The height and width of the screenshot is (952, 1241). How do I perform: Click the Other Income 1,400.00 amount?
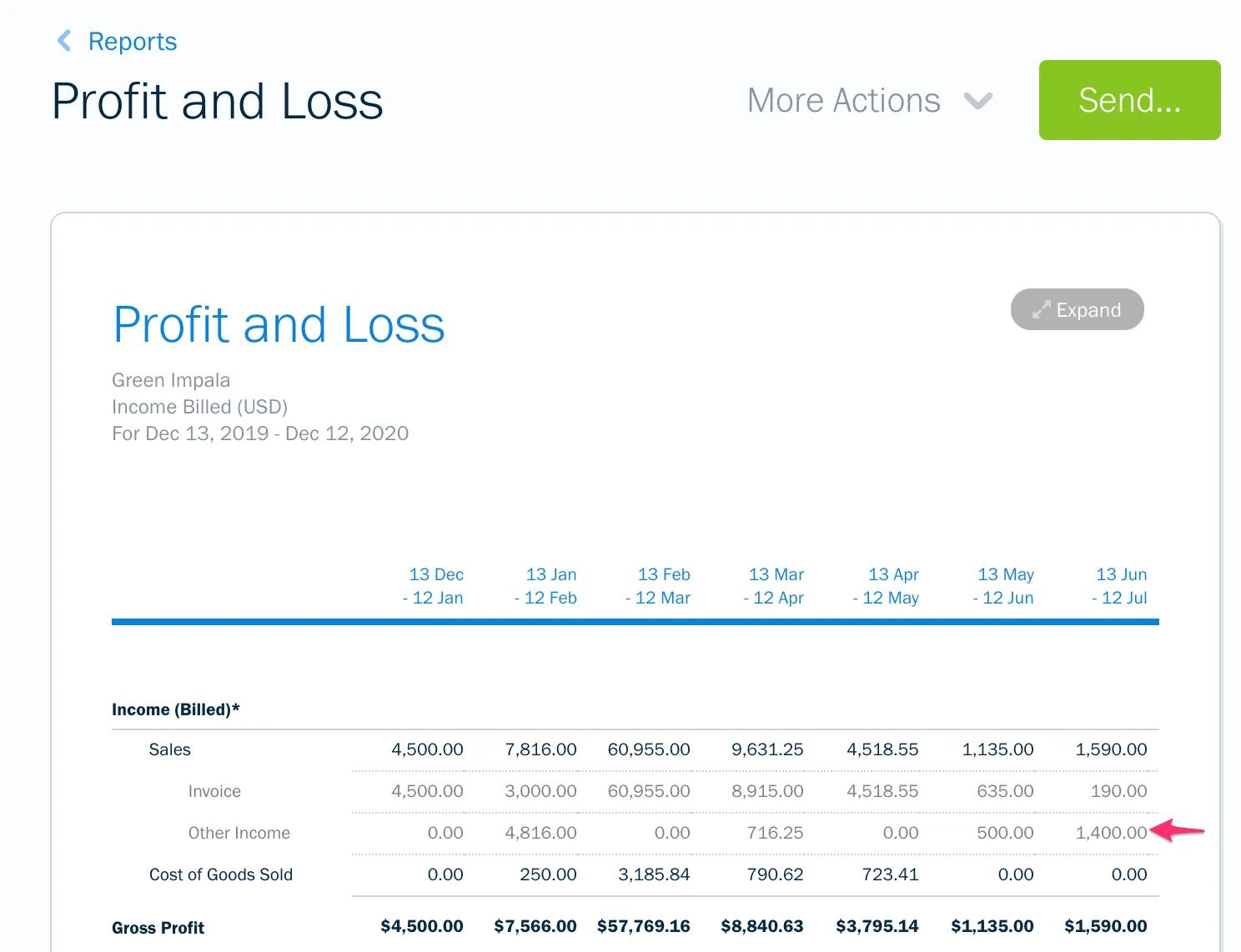1111,833
